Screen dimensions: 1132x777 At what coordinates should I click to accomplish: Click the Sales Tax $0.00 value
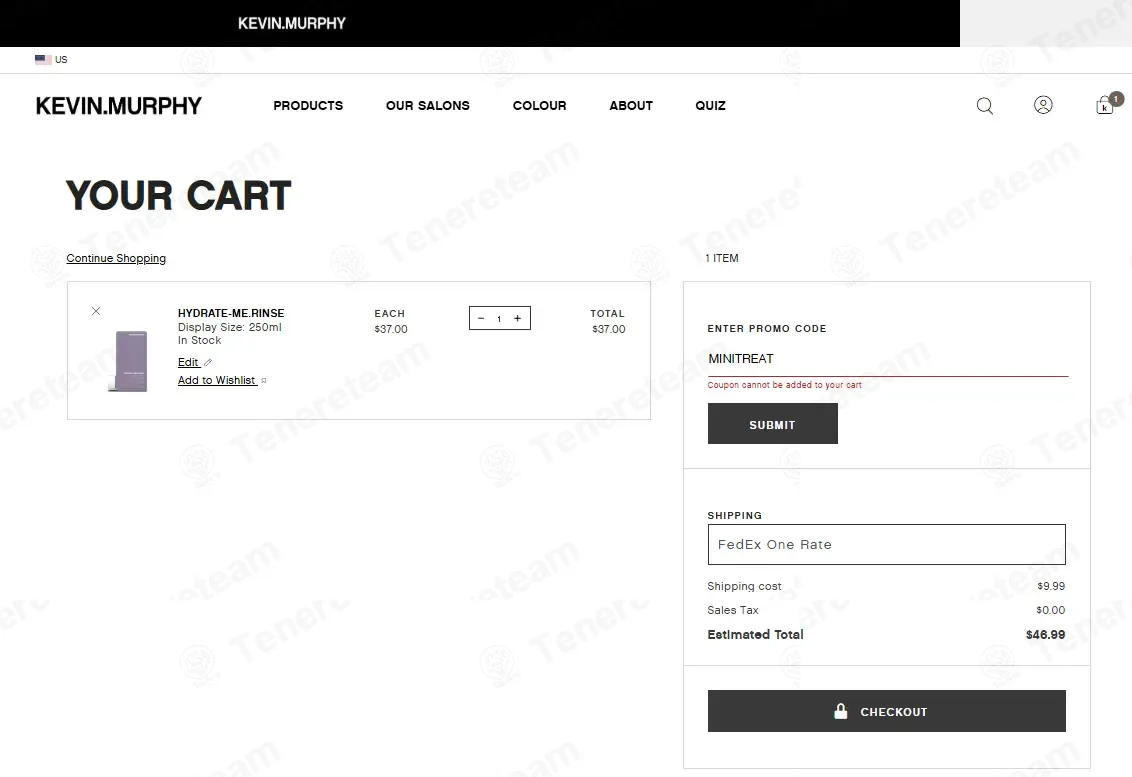[1050, 610]
